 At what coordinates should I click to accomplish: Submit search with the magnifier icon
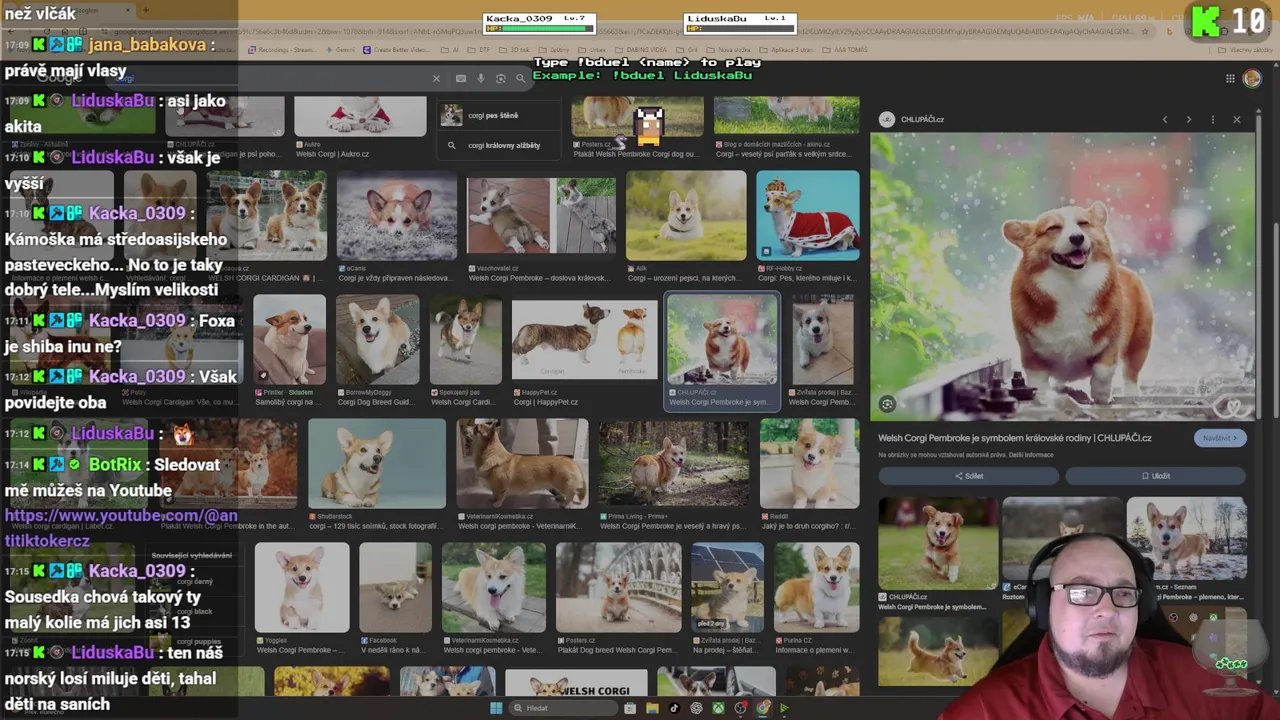pyautogui.click(x=523, y=78)
